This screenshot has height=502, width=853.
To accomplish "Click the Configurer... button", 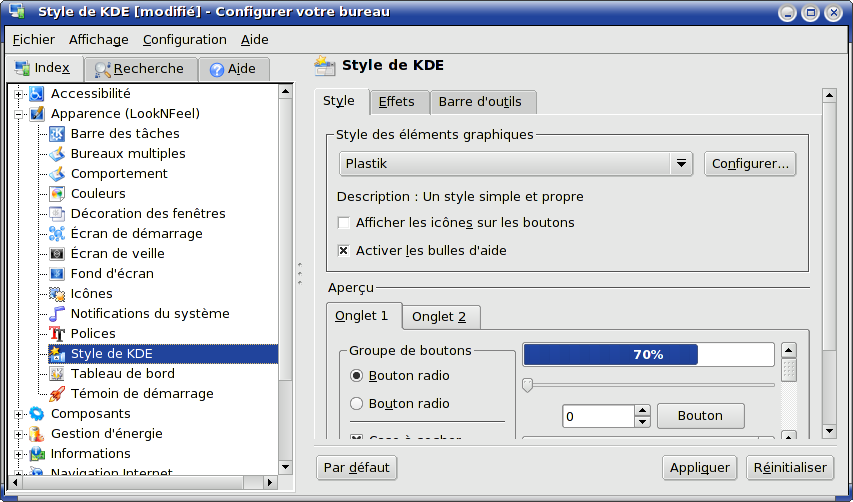I will click(750, 164).
